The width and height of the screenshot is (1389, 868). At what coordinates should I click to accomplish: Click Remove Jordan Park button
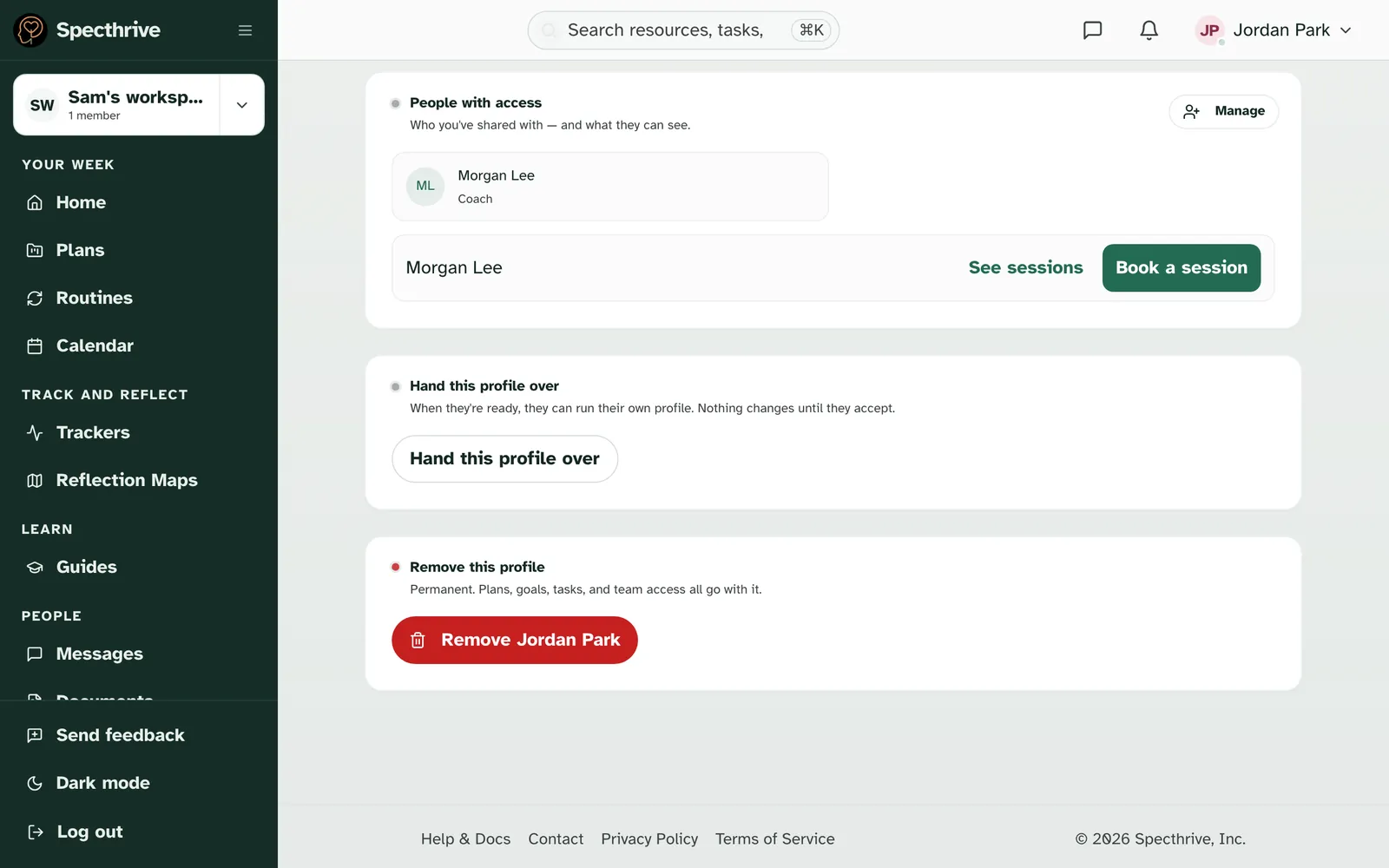coord(515,640)
